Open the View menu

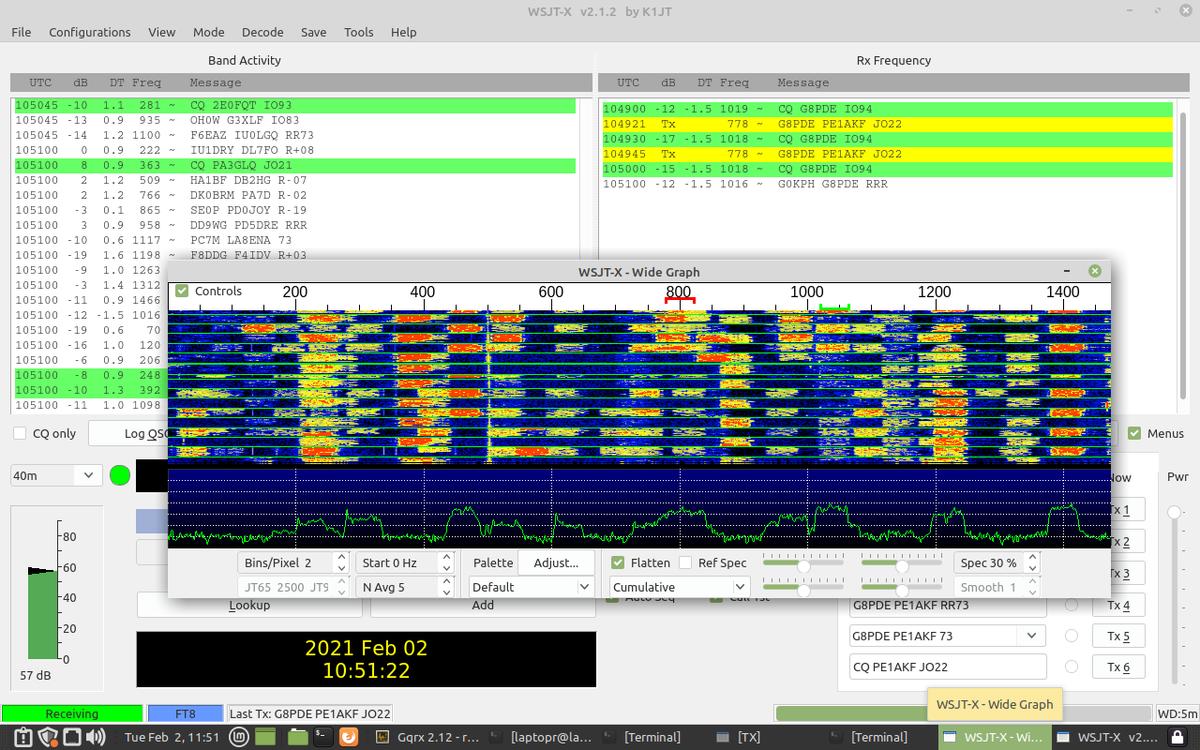(162, 32)
